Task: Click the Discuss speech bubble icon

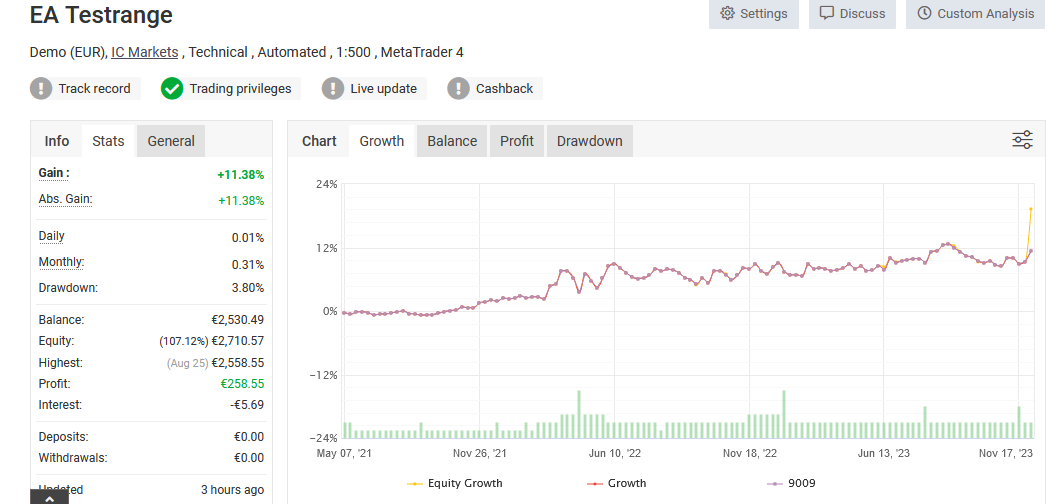Action: [827, 14]
